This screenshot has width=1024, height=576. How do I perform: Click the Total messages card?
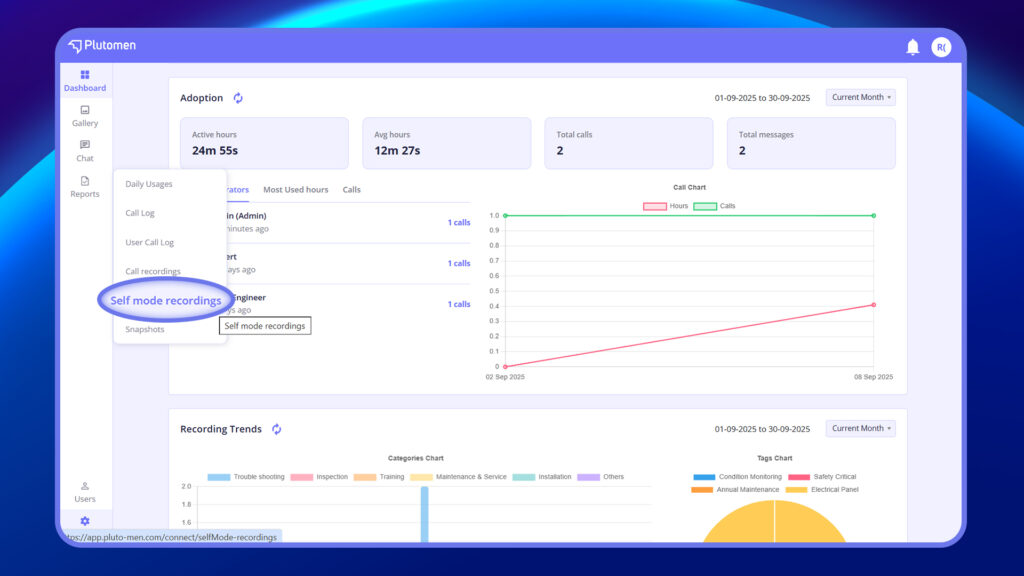point(811,143)
